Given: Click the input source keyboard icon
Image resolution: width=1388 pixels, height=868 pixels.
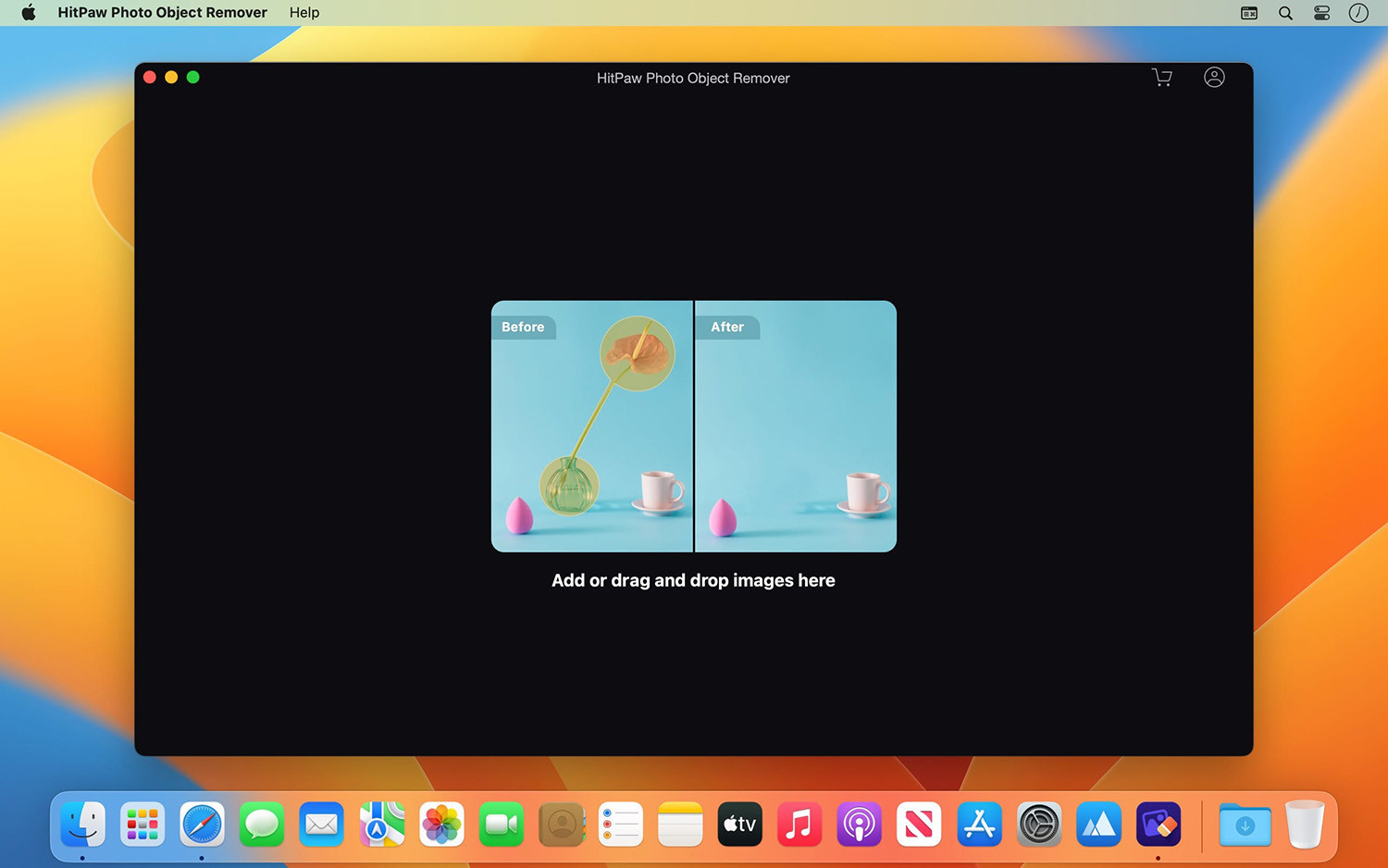Looking at the screenshot, I should (x=1248, y=13).
